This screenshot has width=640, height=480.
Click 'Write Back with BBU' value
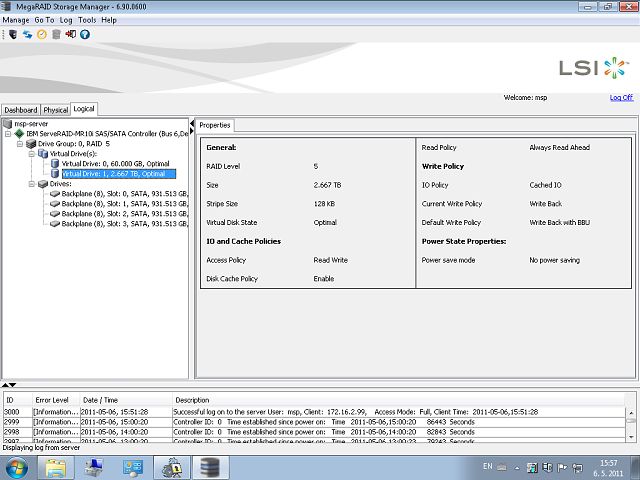pos(560,222)
